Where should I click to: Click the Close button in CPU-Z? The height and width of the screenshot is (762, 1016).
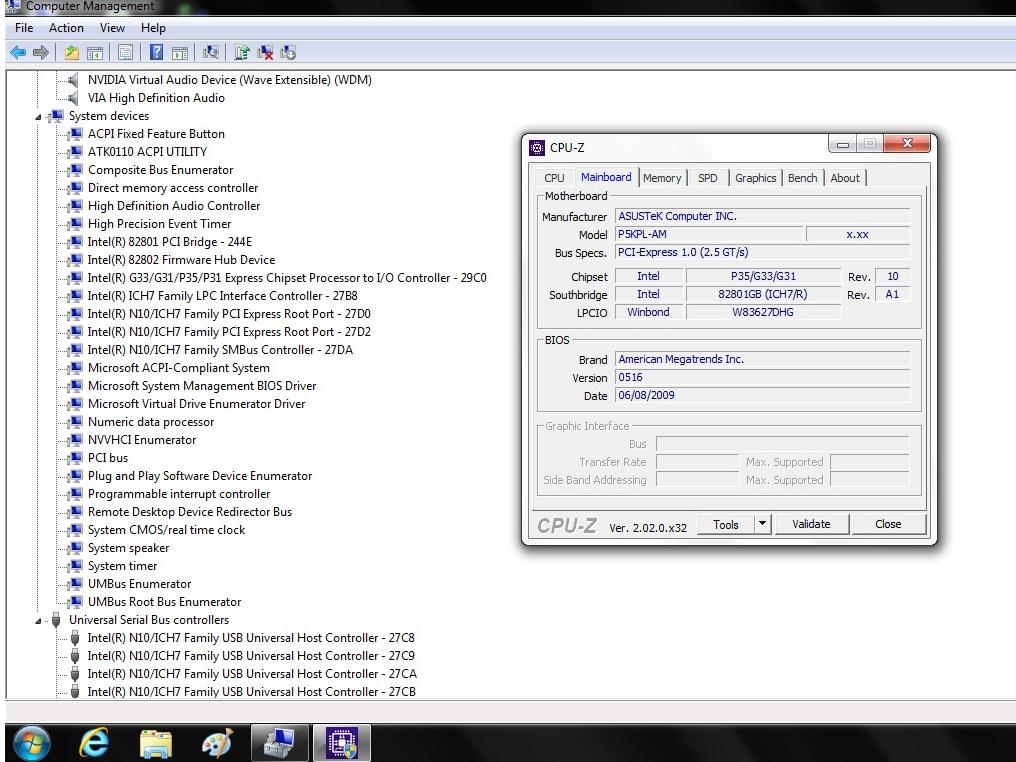[x=888, y=524]
